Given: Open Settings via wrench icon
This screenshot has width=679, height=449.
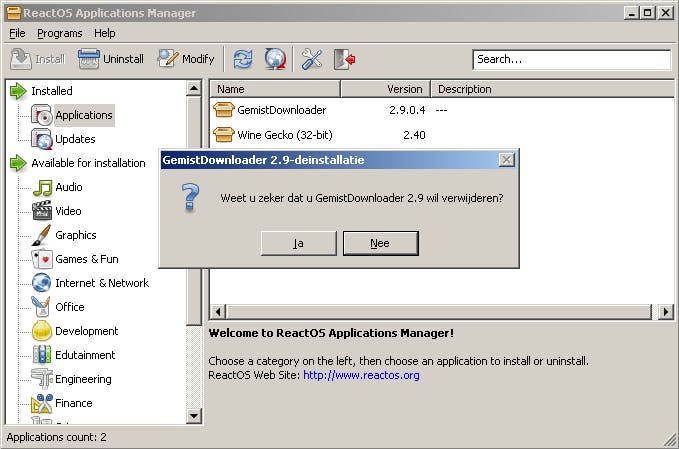Looking at the screenshot, I should pyautogui.click(x=312, y=59).
